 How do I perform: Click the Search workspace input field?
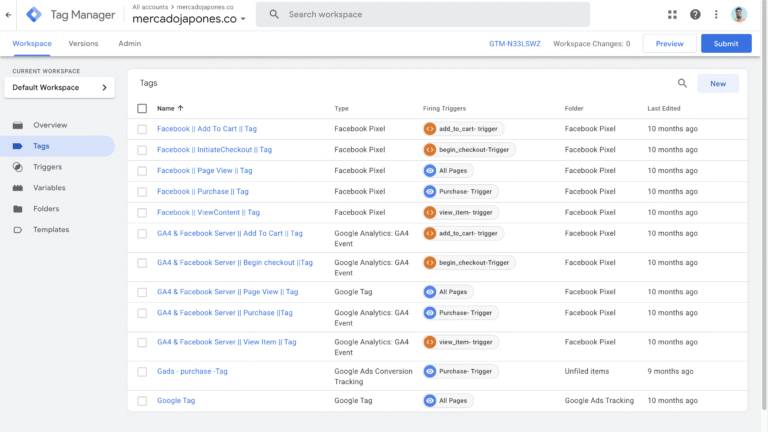point(430,15)
